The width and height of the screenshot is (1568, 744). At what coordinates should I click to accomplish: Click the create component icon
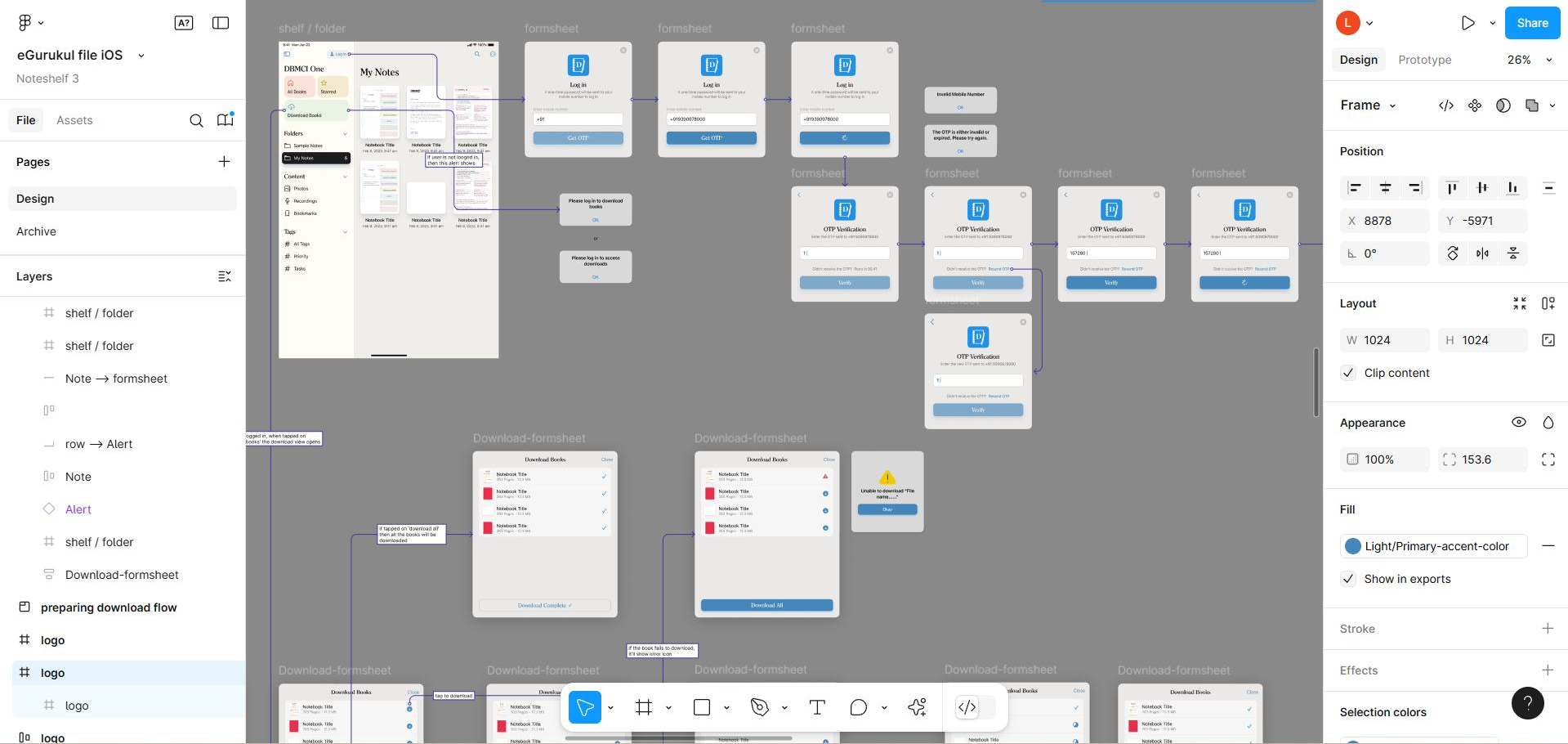[1475, 105]
